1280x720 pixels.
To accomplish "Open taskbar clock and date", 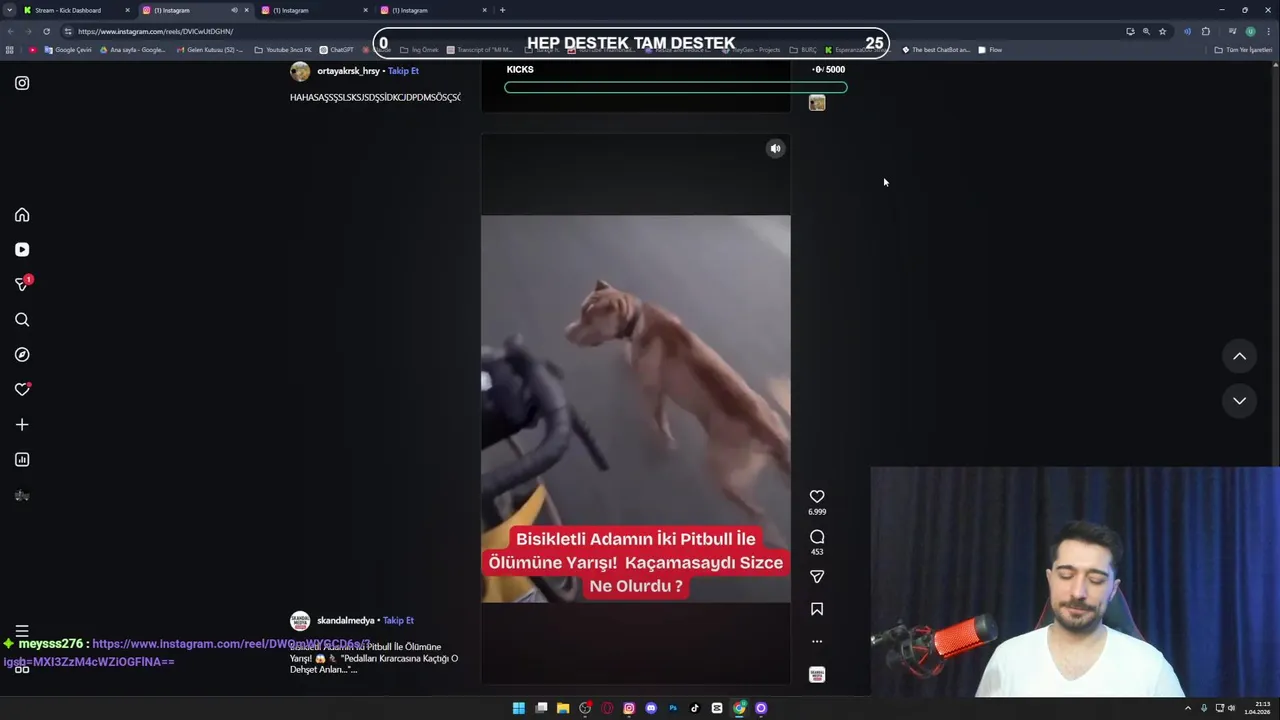I will click(x=1257, y=708).
